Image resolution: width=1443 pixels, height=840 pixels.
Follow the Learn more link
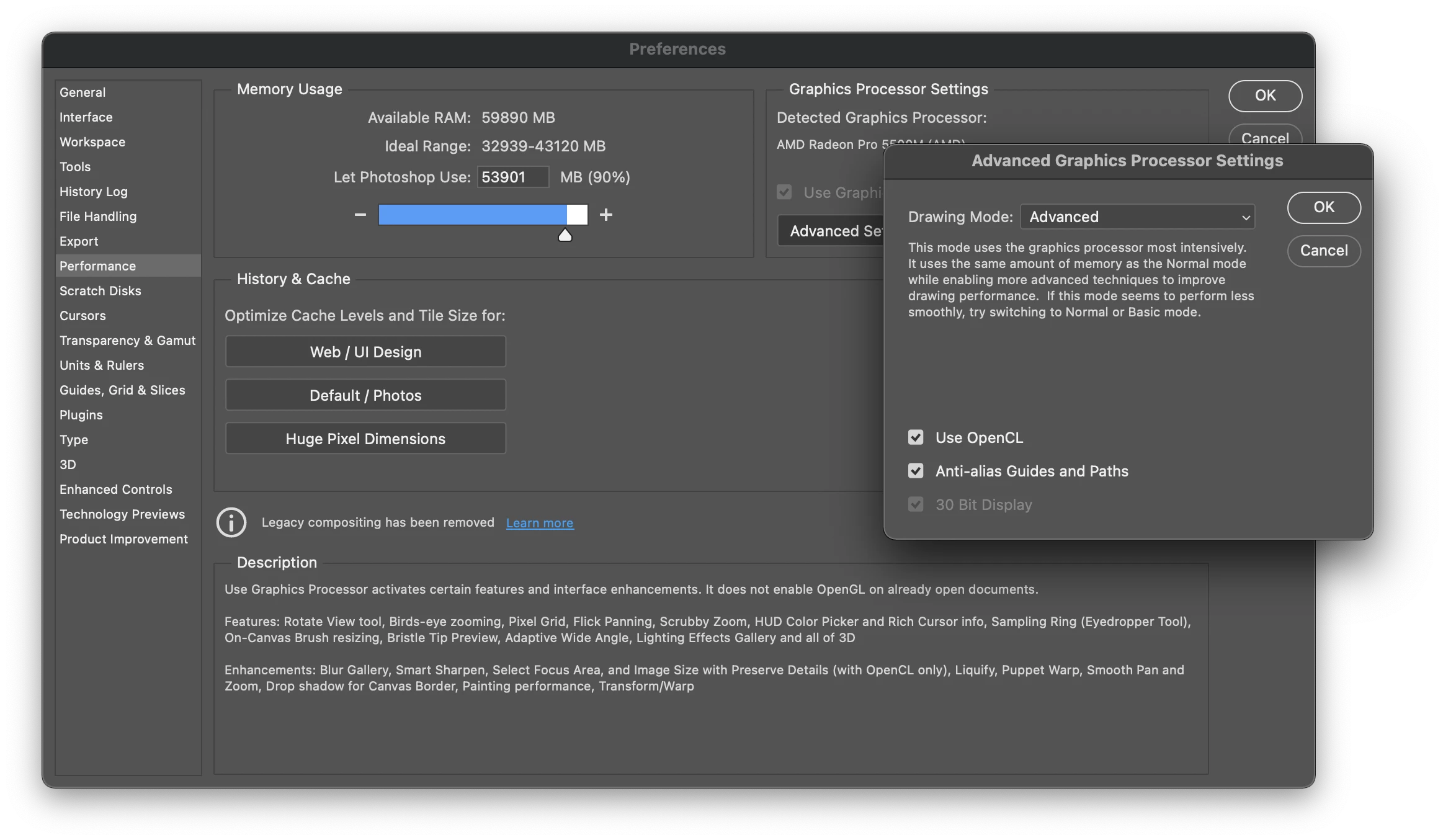pyautogui.click(x=540, y=523)
